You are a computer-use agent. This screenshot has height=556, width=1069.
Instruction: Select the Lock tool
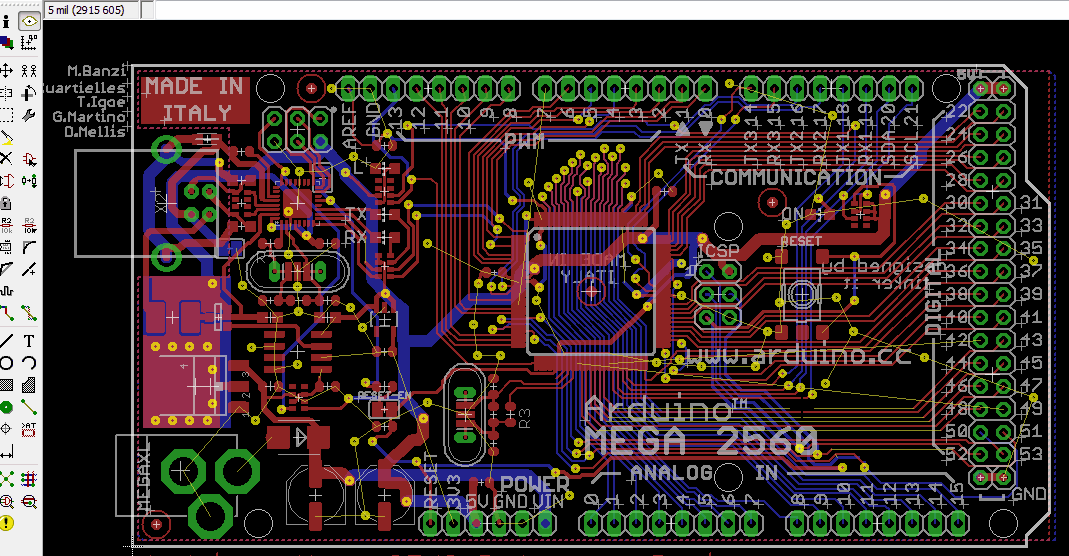pyautogui.click(x=7, y=203)
